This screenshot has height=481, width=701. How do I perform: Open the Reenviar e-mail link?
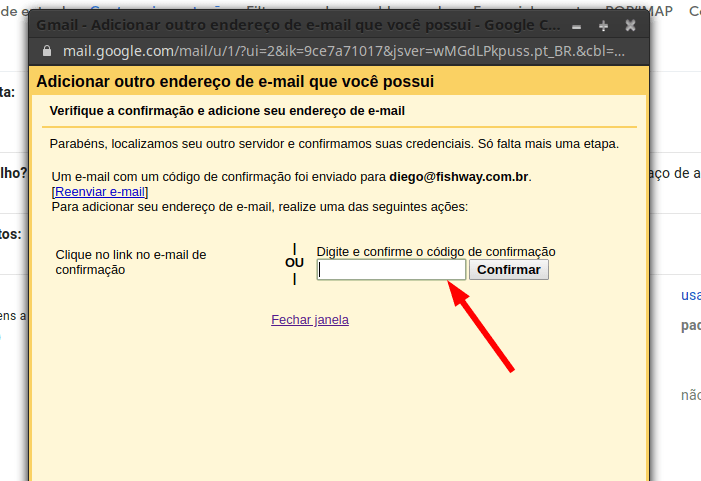pyautogui.click(x=100, y=192)
